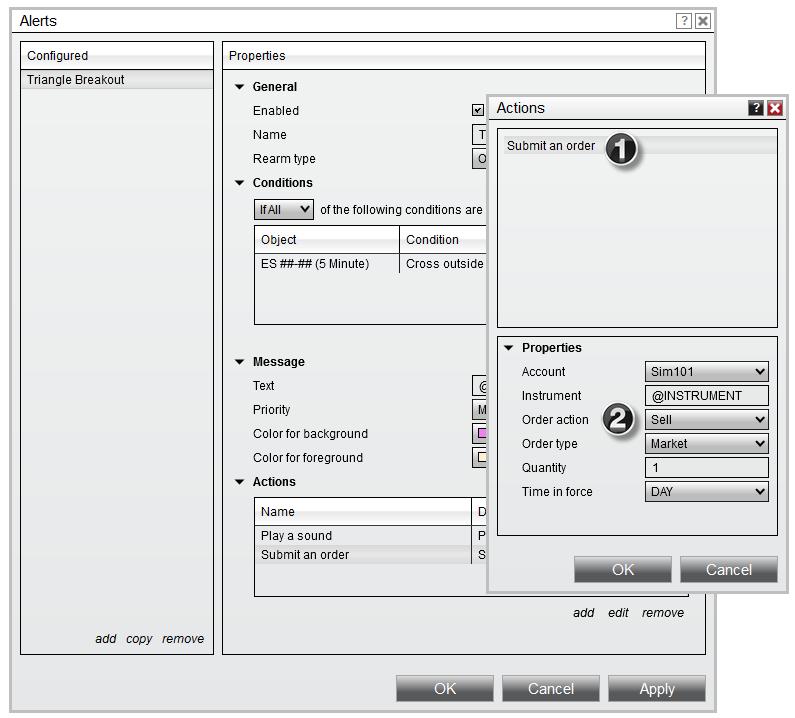The width and height of the screenshot is (795, 718).
Task: Toggle the Enabled checkbox
Action: pos(478,111)
